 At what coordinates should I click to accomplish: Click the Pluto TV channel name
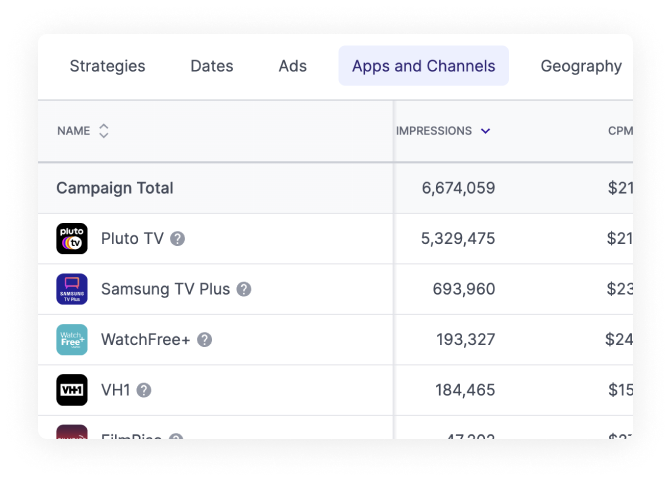click(132, 239)
